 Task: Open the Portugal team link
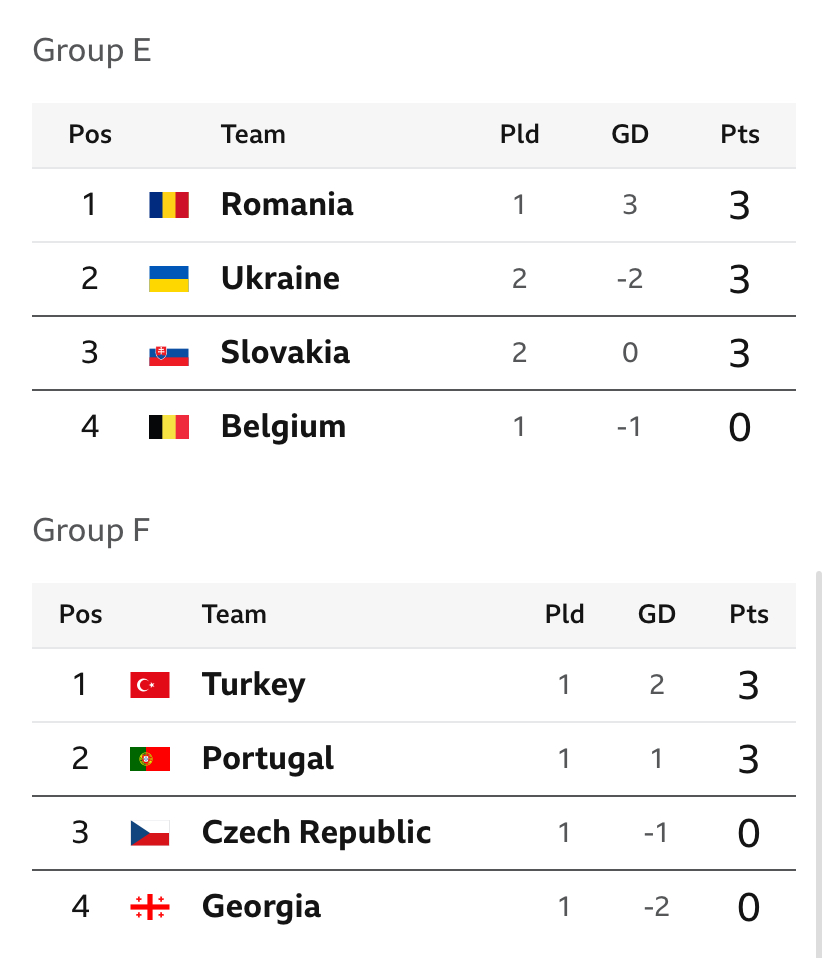click(268, 759)
